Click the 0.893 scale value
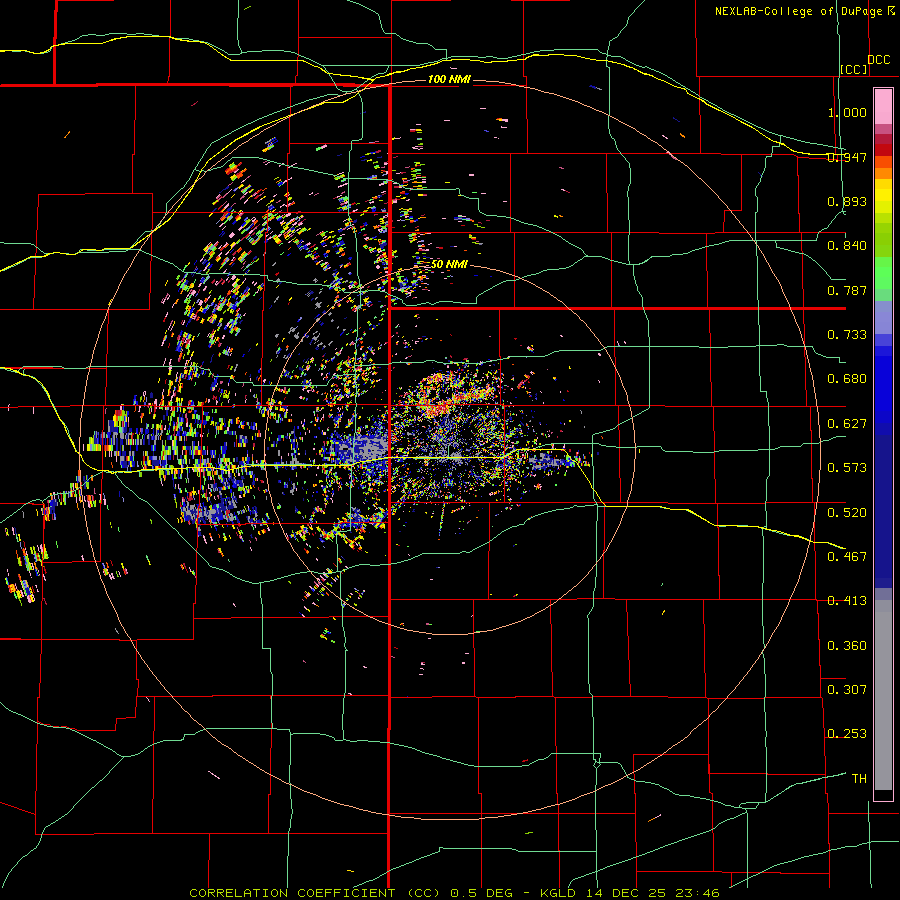This screenshot has height=900, width=900. click(847, 201)
